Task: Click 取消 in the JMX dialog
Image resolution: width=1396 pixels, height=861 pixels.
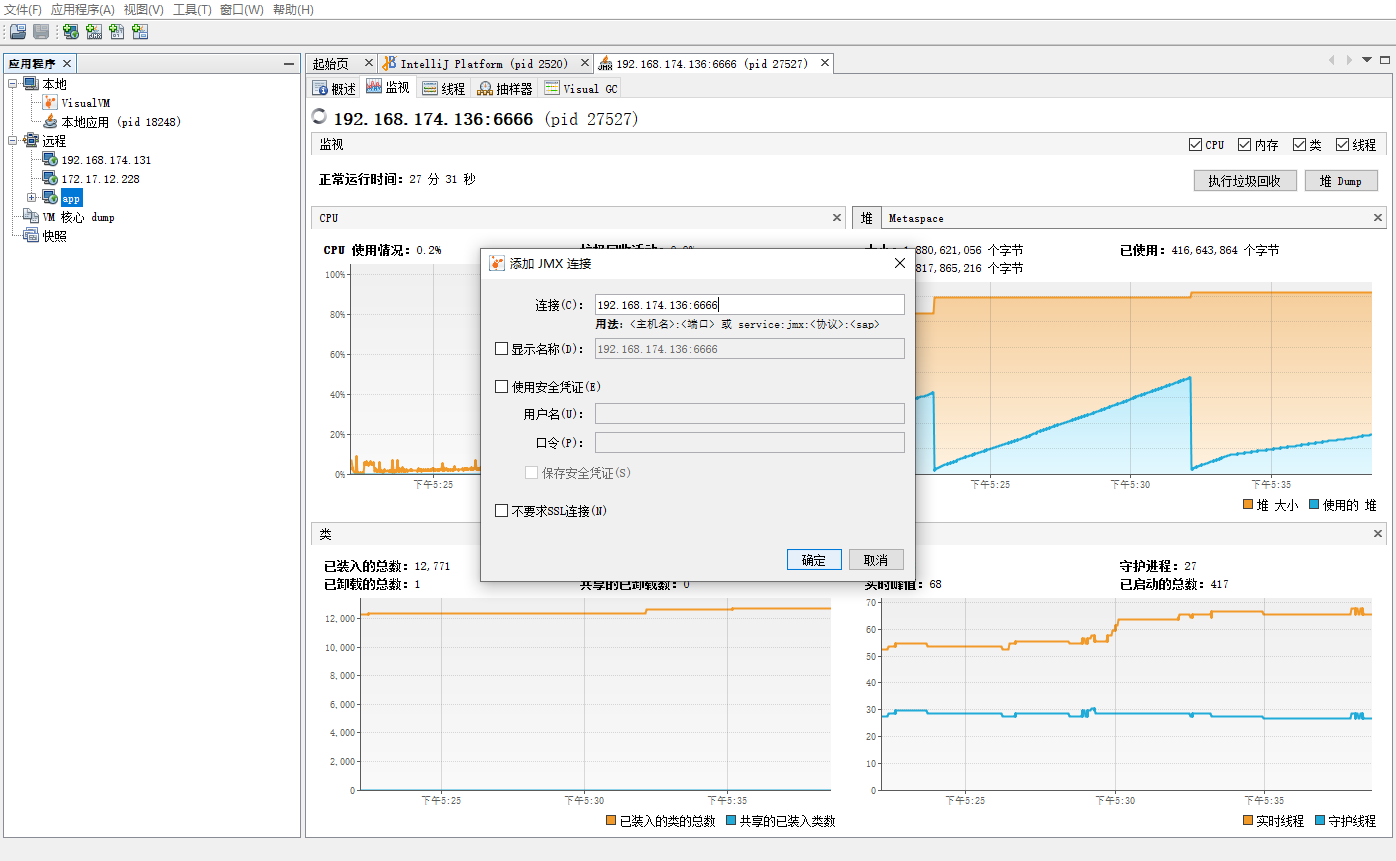Action: coord(876,560)
